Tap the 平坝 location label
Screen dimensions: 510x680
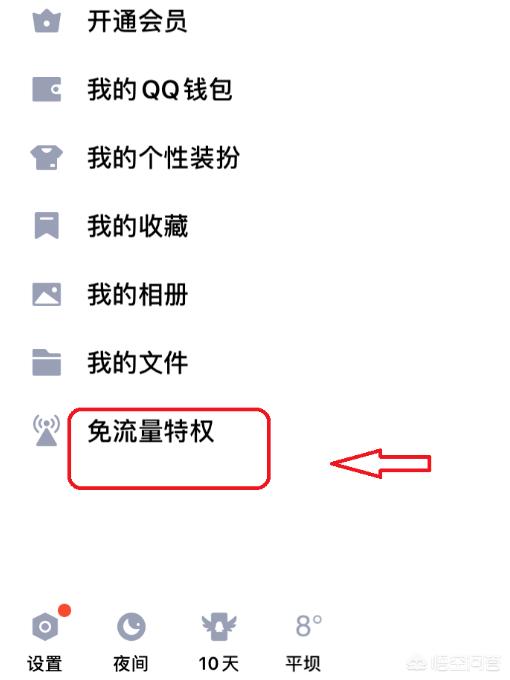[303, 664]
